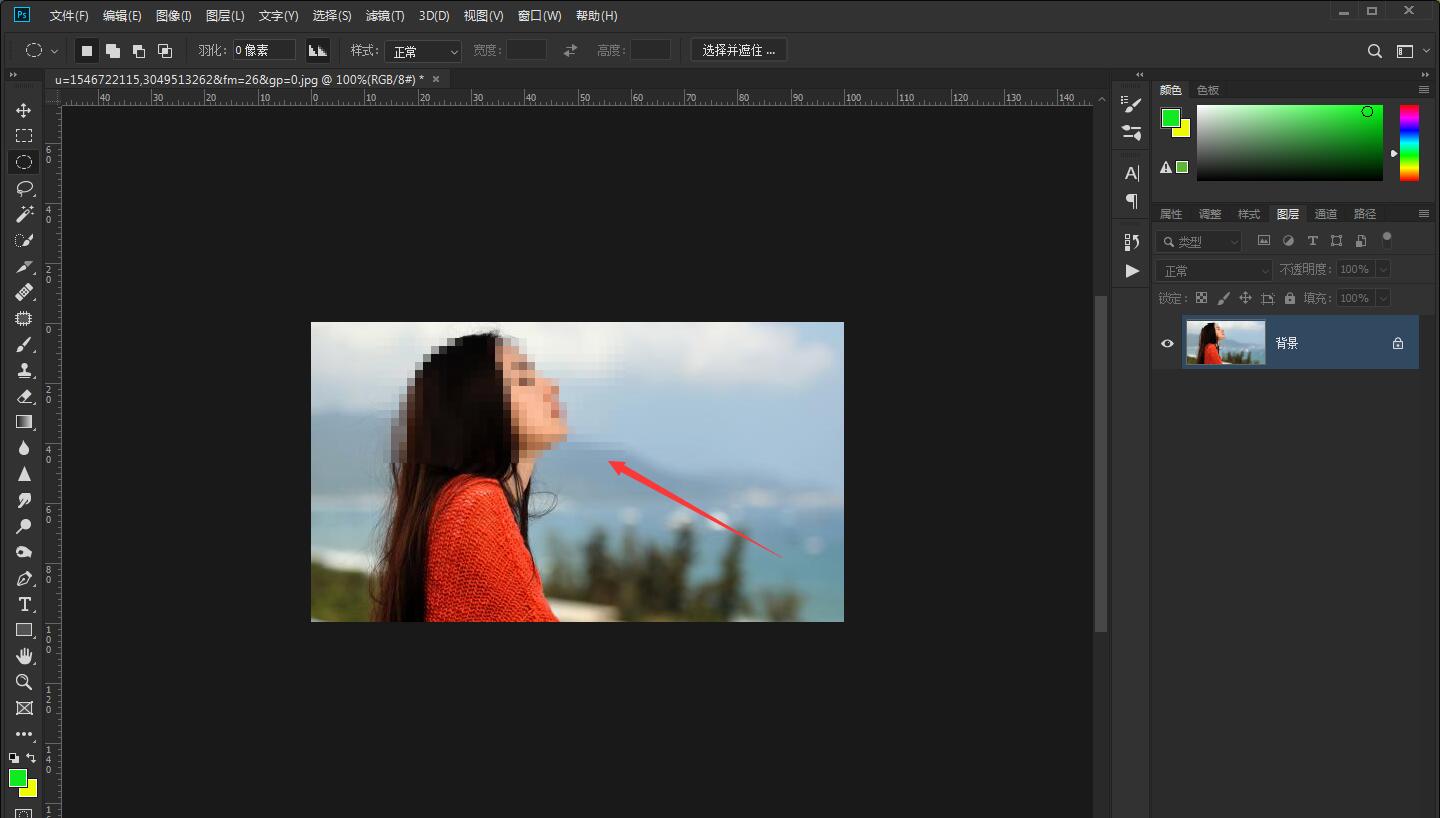The height and width of the screenshot is (818, 1440).
Task: Select the Zoom tool
Action: click(x=23, y=682)
